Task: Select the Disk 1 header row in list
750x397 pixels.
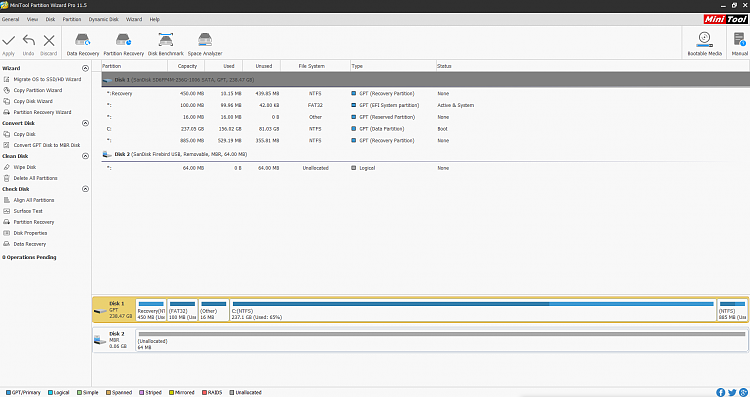Action: (426, 80)
